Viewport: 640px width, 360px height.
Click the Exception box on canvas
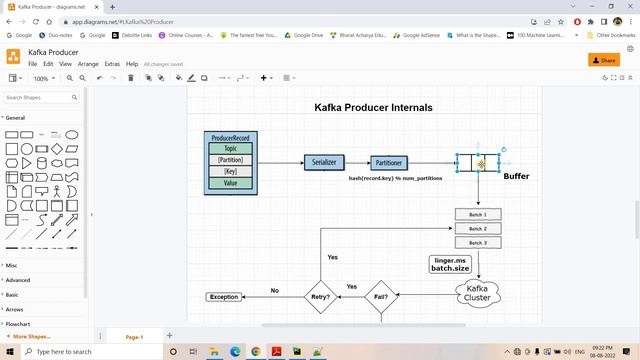tap(224, 297)
